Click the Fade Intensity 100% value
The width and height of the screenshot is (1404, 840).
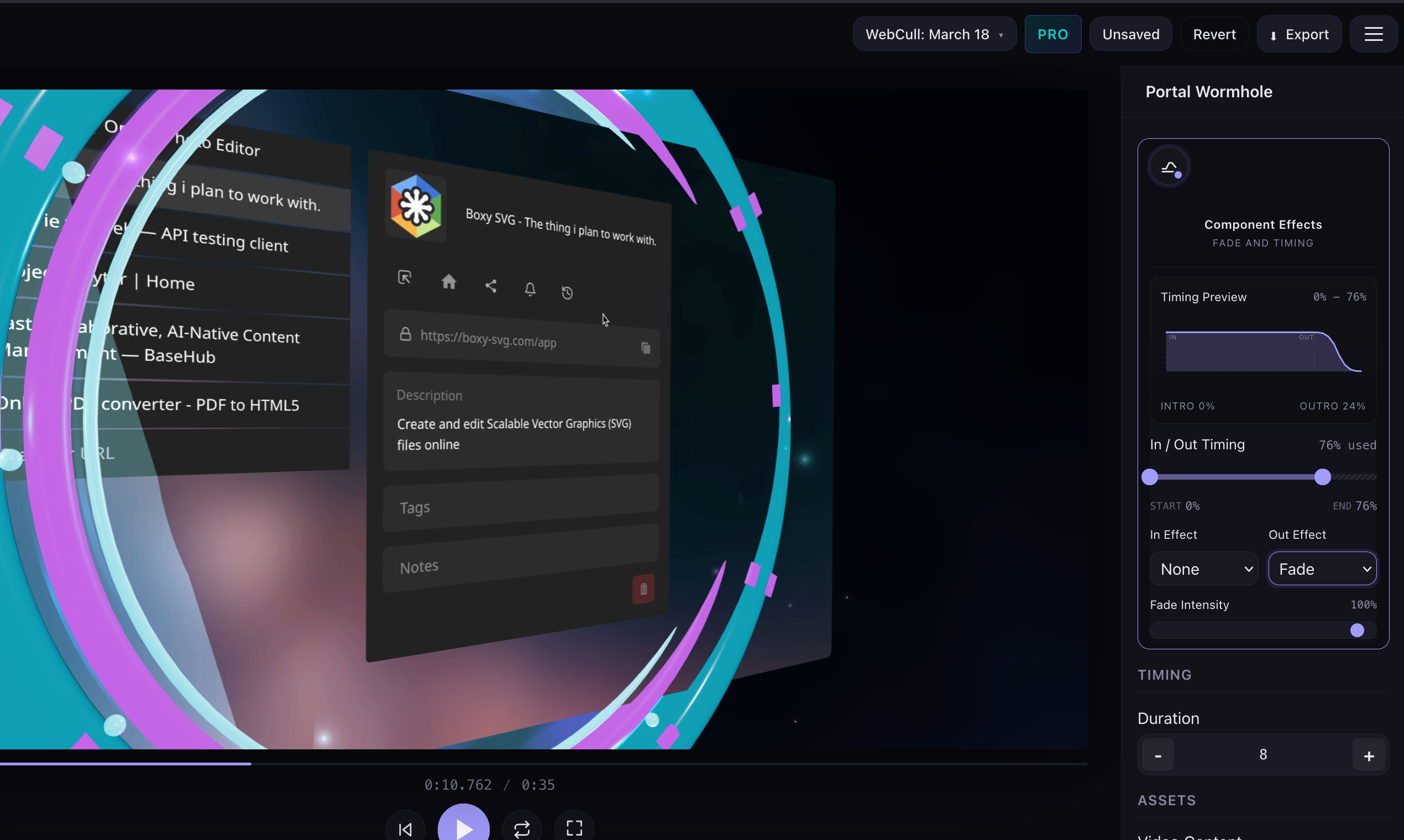(x=1363, y=605)
